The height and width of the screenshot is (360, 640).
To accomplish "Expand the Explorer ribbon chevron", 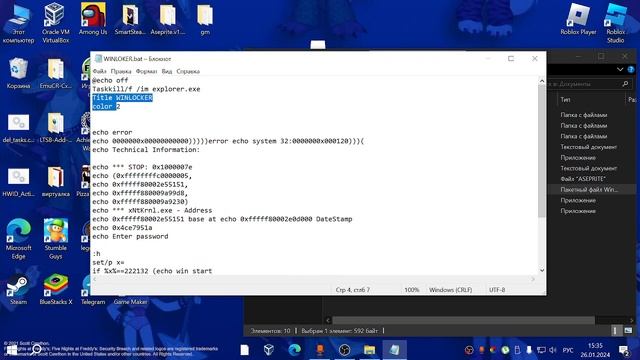I will [620, 70].
